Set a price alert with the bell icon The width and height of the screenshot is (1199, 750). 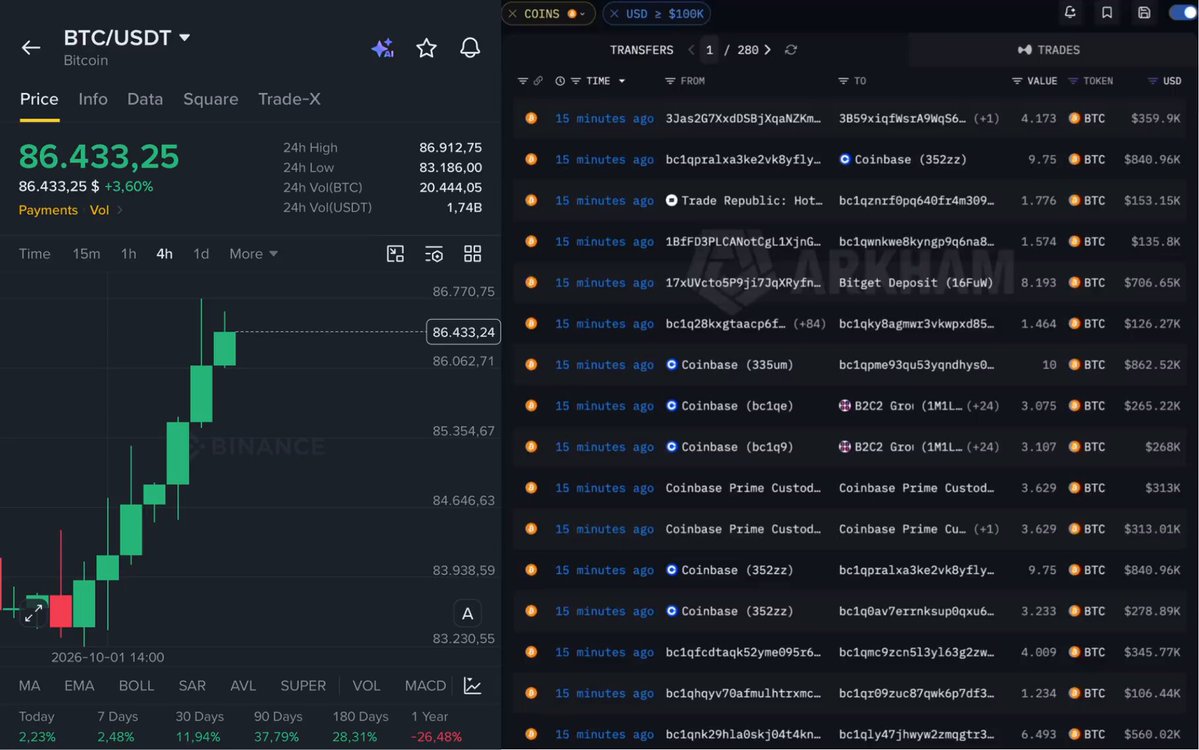pos(470,48)
